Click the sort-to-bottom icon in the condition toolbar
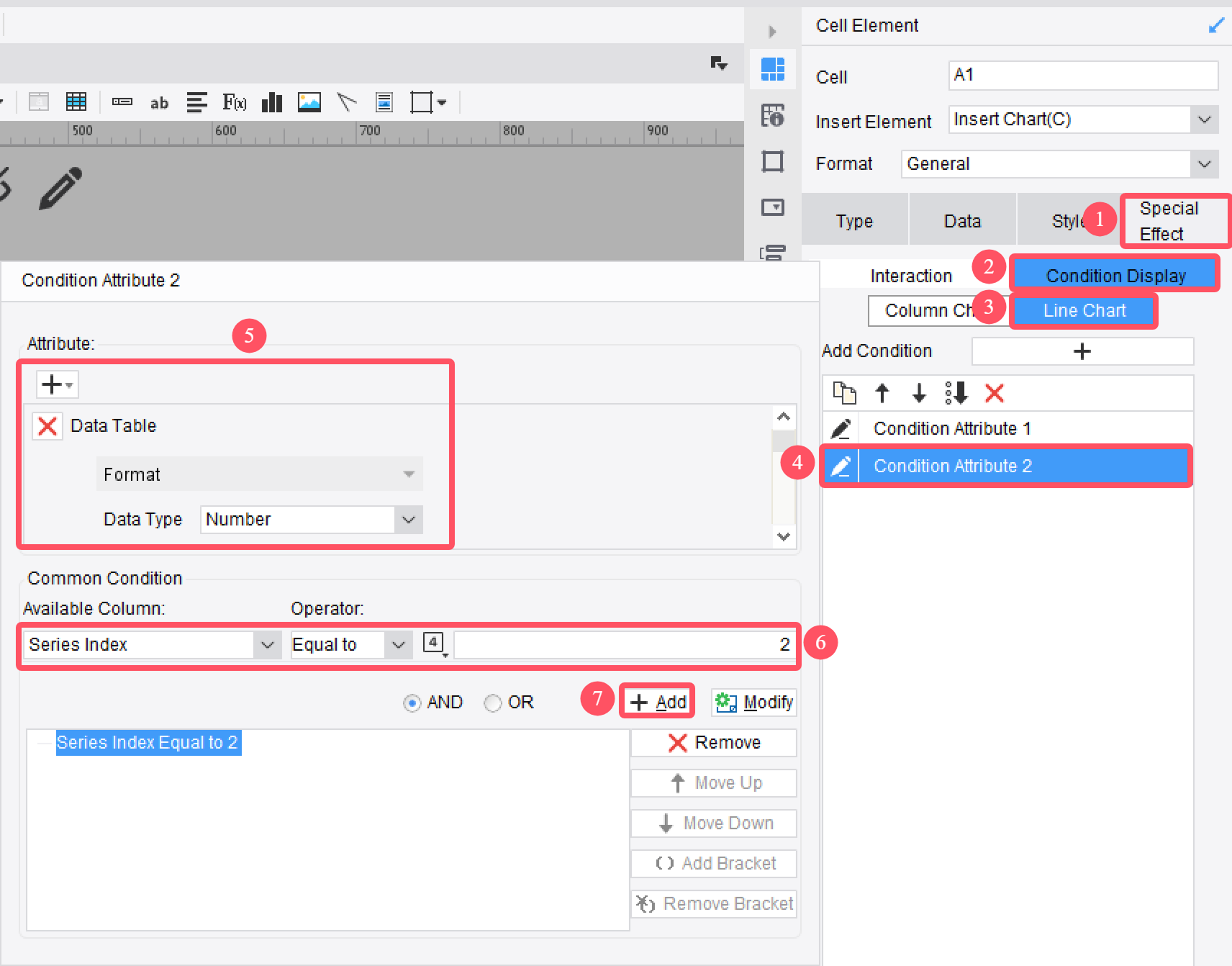This screenshot has width=1232, height=966. (956, 393)
